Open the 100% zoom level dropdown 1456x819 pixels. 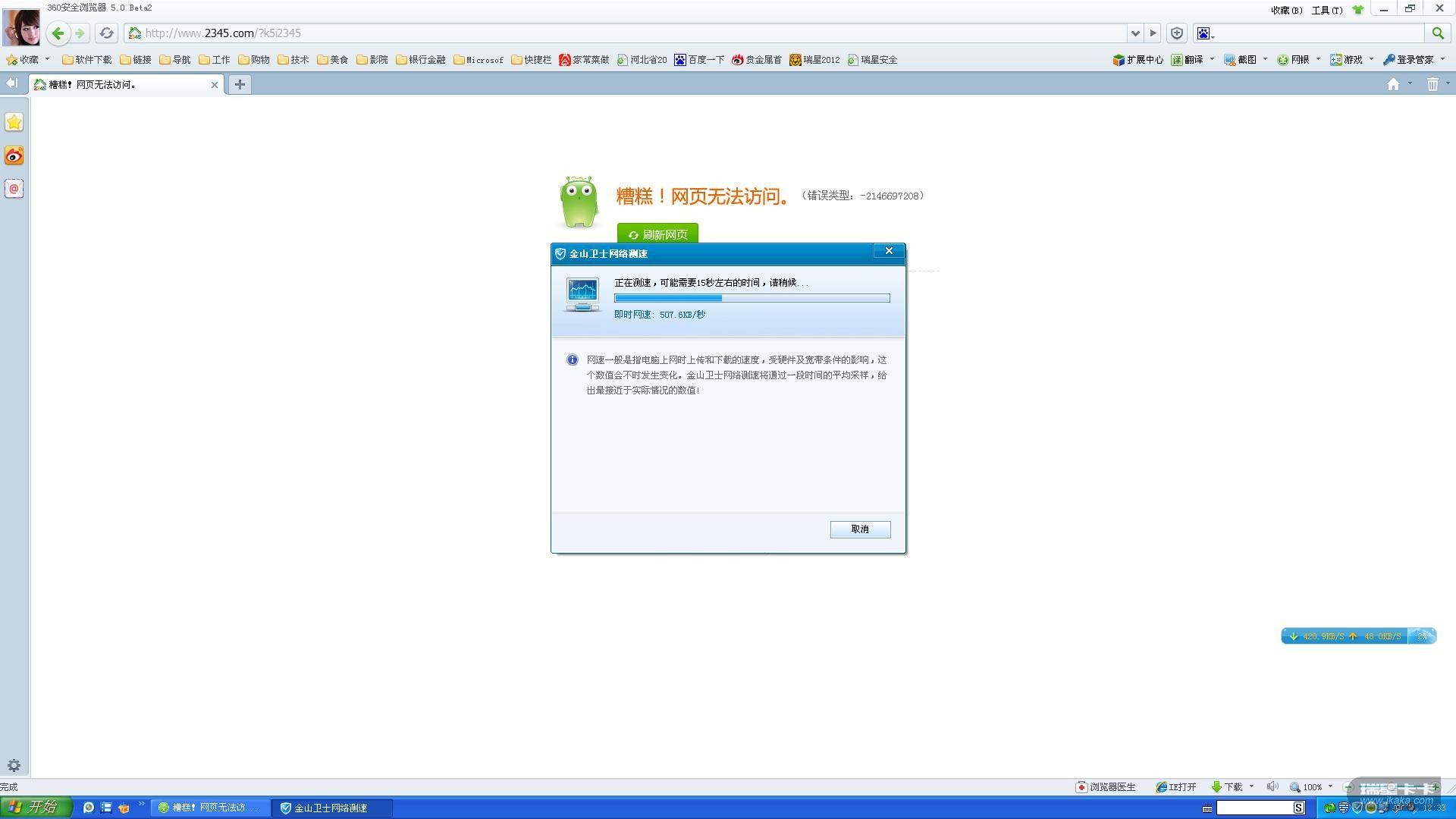tap(1330, 786)
